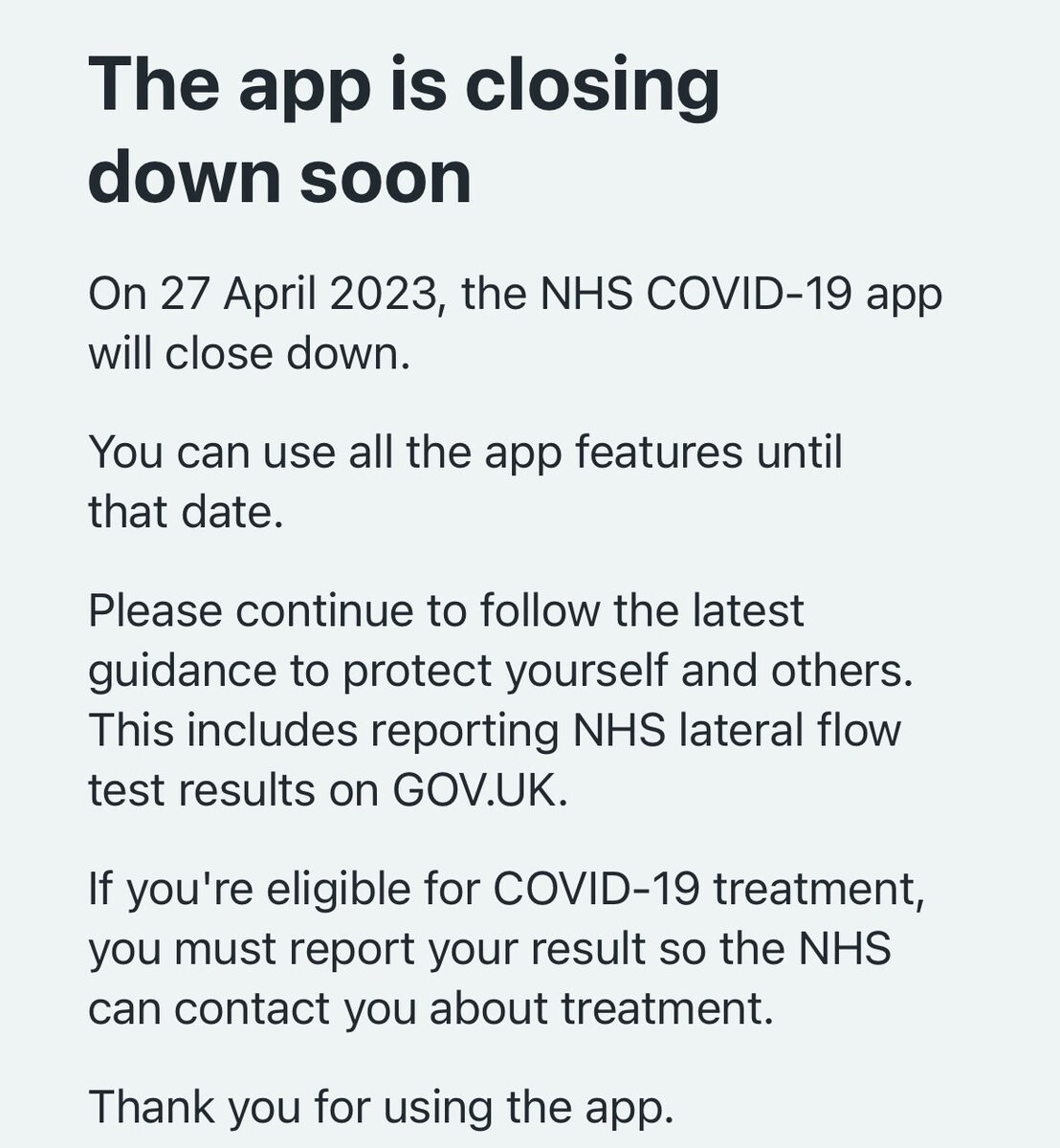The height and width of the screenshot is (1148, 1060).
Task: Click the word "closing" in the heading
Action: click(592, 88)
